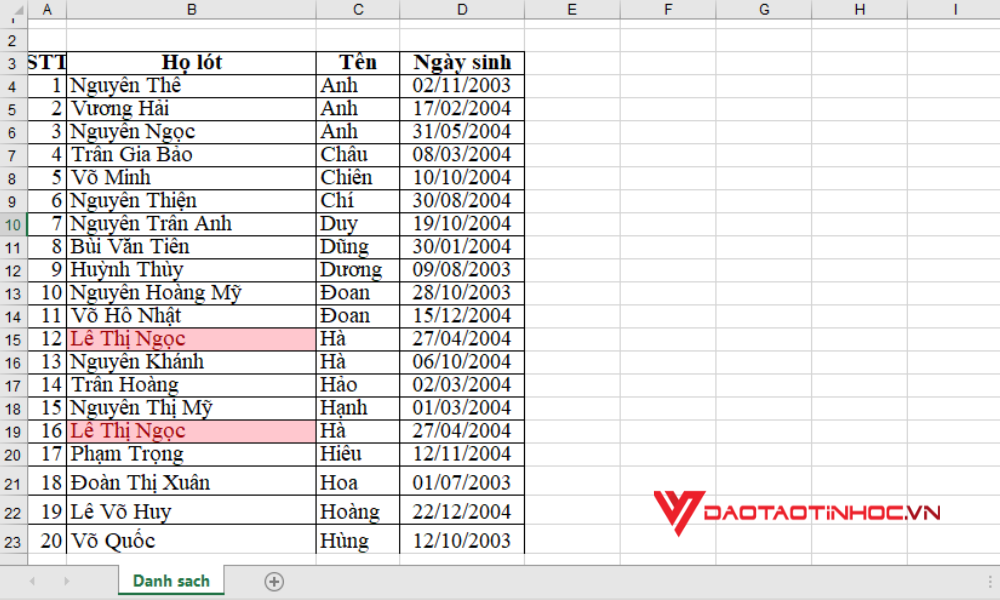Click the 'Họ lót' header cell
Image resolution: width=1000 pixels, height=600 pixels.
(192, 62)
